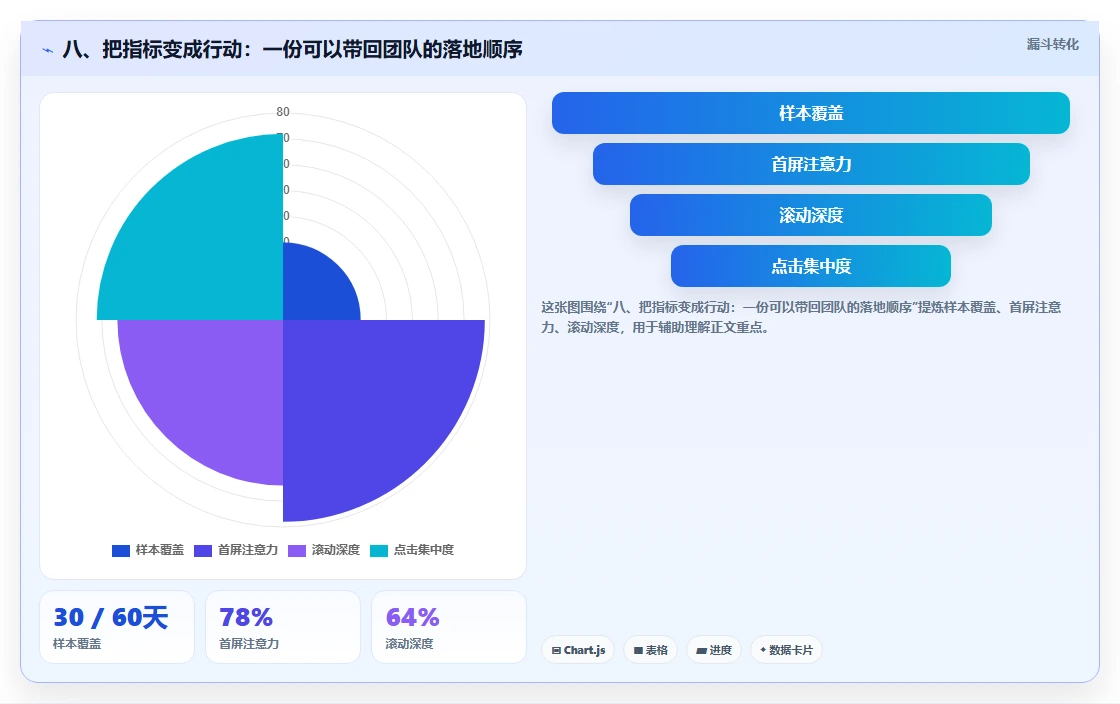Click the 样本覆盖 funnel bar

click(811, 113)
